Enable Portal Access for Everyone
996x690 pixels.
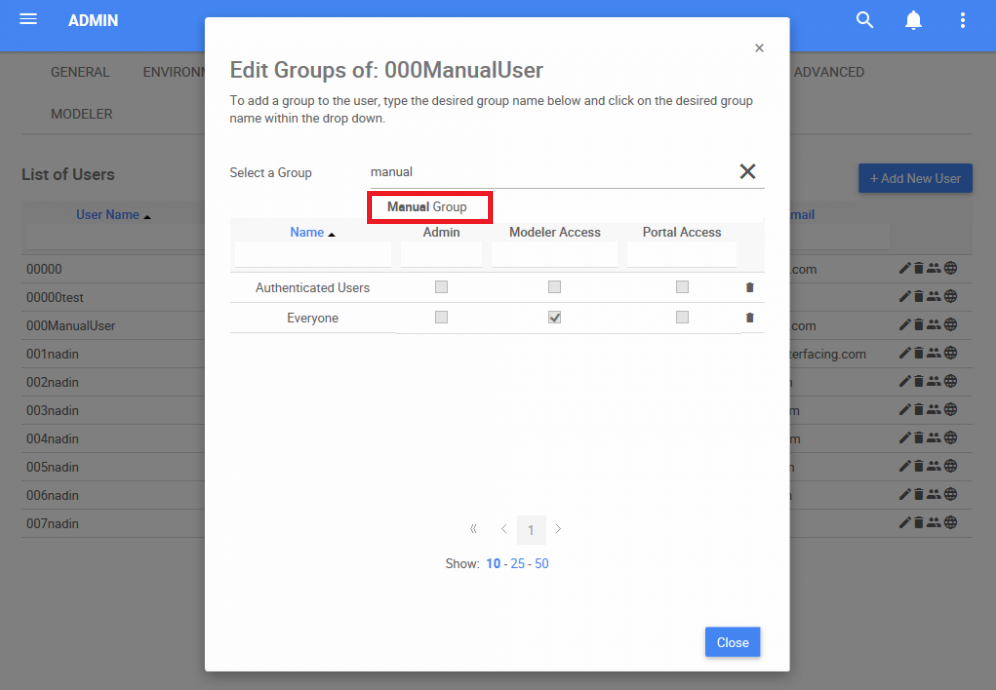682,317
